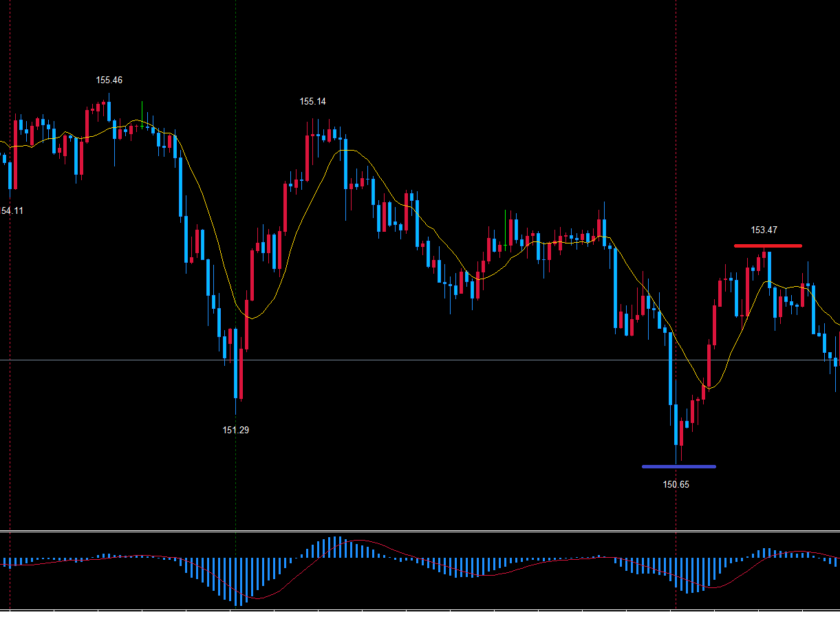This screenshot has width=840, height=630.
Task: Click the green marker near the 155.46 high
Action: click(x=142, y=111)
